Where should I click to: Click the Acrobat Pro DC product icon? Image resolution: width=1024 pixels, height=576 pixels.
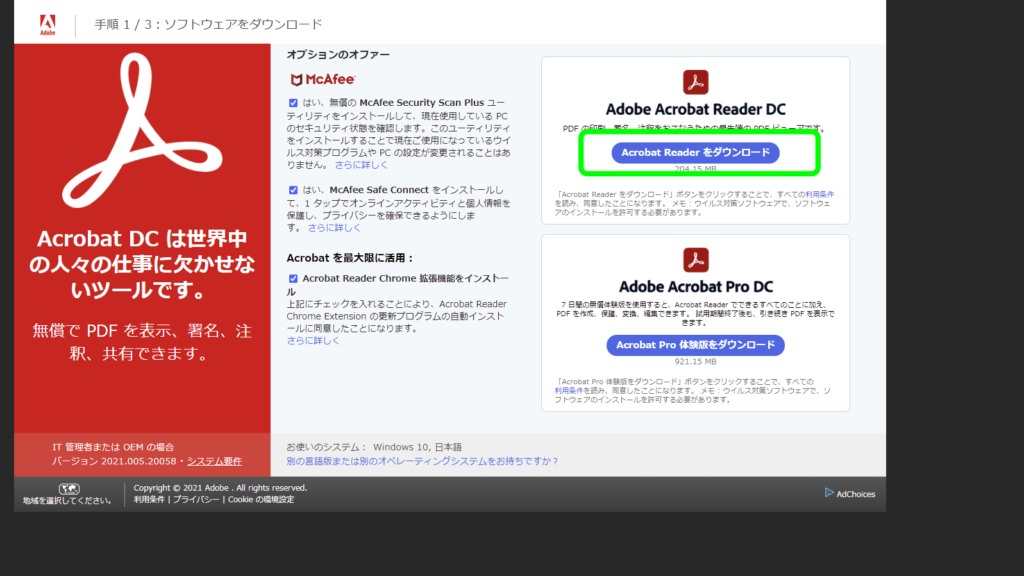pyautogui.click(x=696, y=260)
